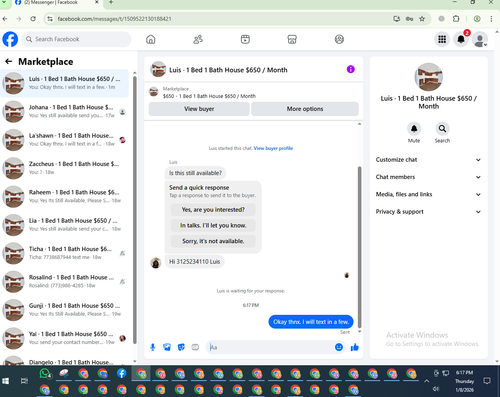Click the purple conversation information icon

[x=351, y=69]
